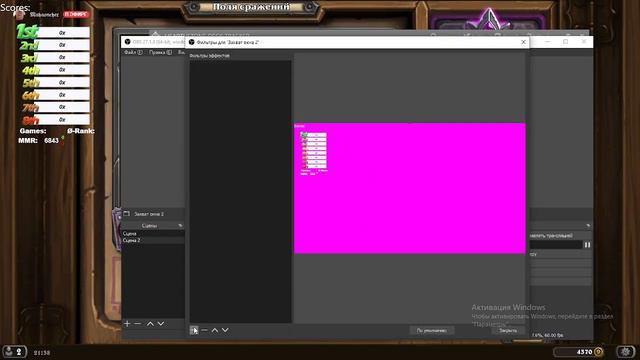Remove selected filter with minus button
Image resolution: width=640 pixels, height=360 pixels.
(x=204, y=330)
